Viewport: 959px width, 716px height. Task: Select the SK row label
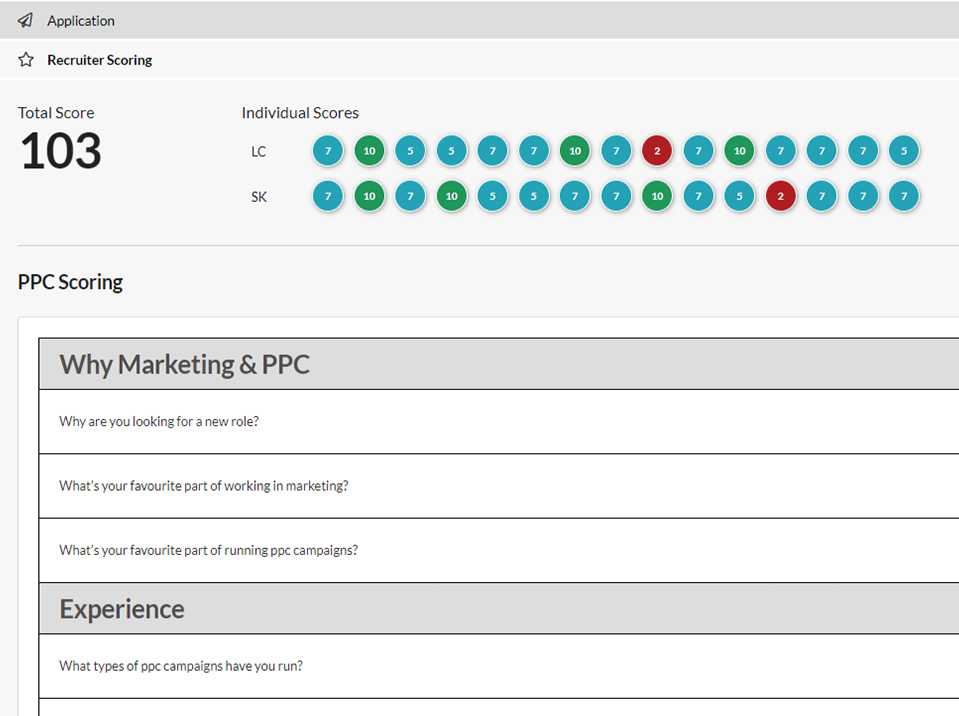[259, 197]
